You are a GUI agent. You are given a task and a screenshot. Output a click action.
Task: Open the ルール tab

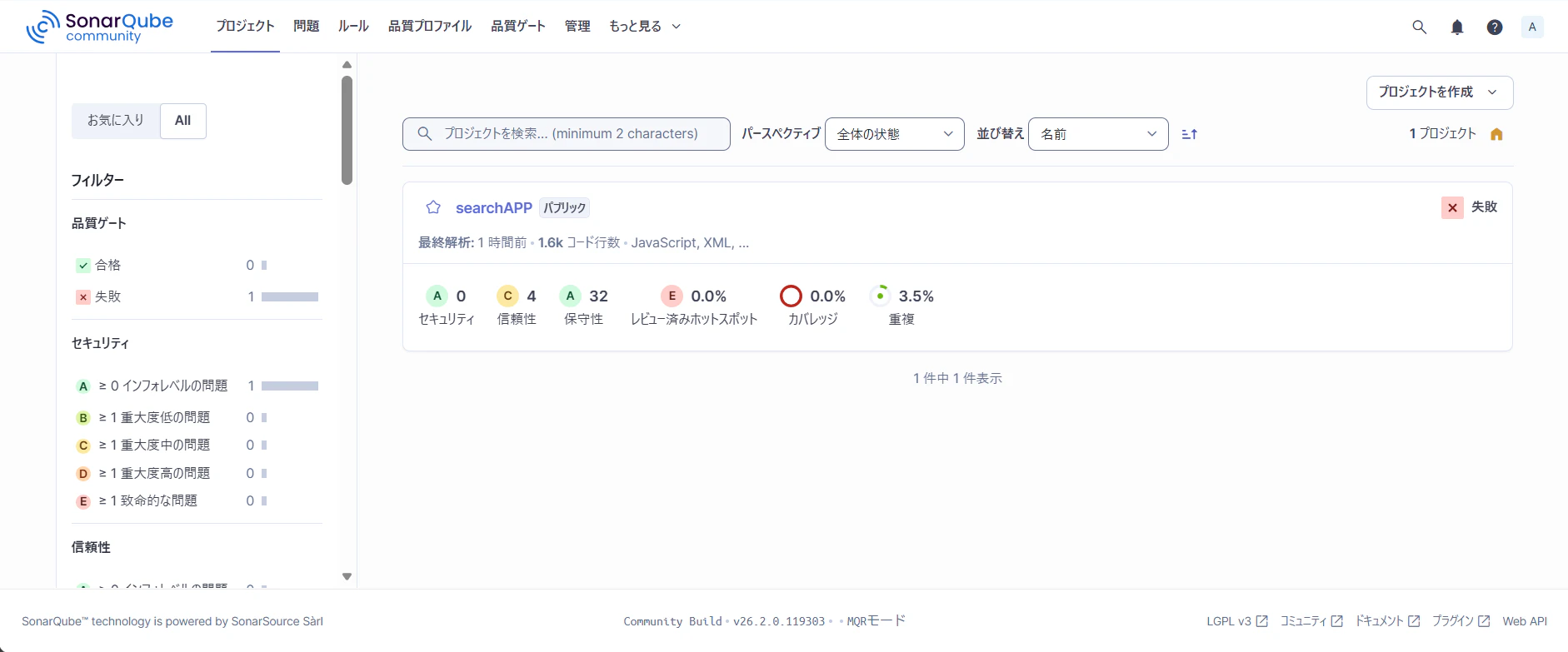click(353, 27)
